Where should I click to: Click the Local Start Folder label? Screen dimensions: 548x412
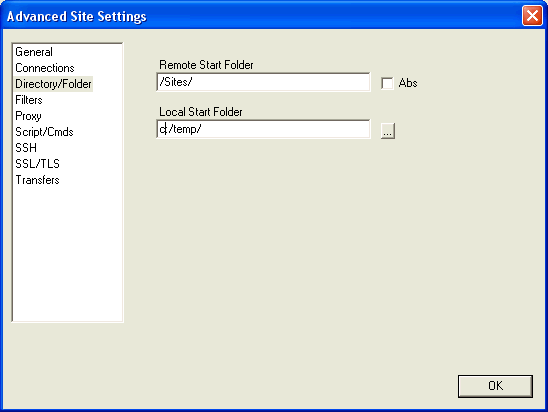(201, 112)
